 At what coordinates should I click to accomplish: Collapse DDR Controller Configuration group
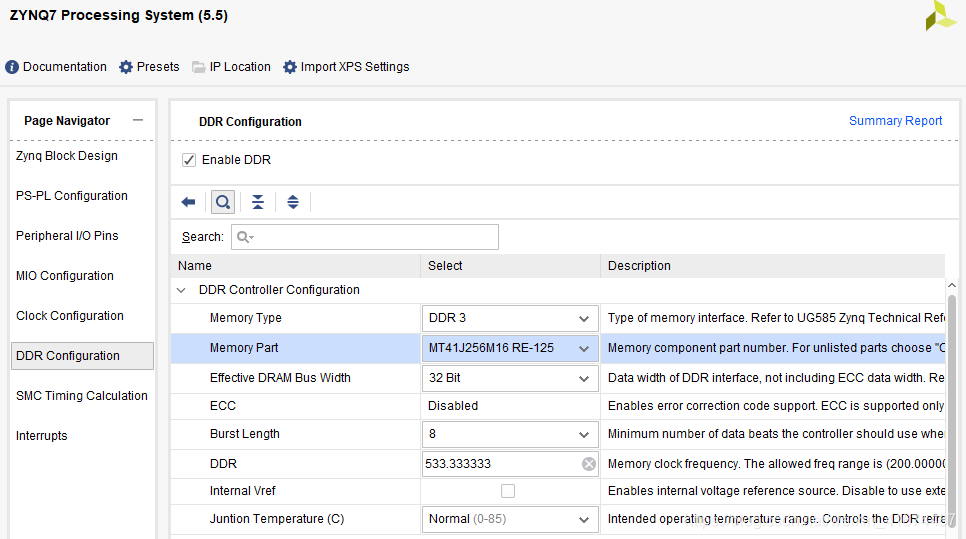click(x=181, y=290)
